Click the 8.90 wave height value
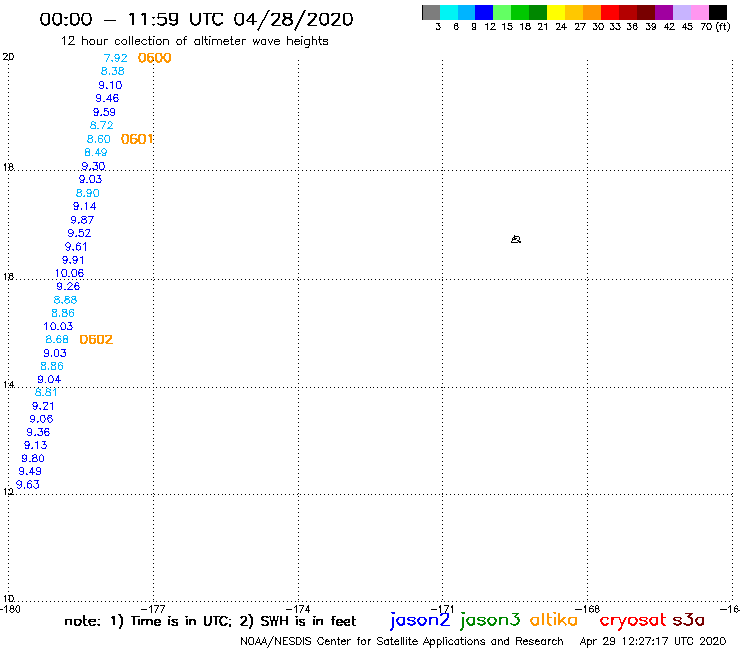Viewport: 740px width, 650px height. click(87, 193)
